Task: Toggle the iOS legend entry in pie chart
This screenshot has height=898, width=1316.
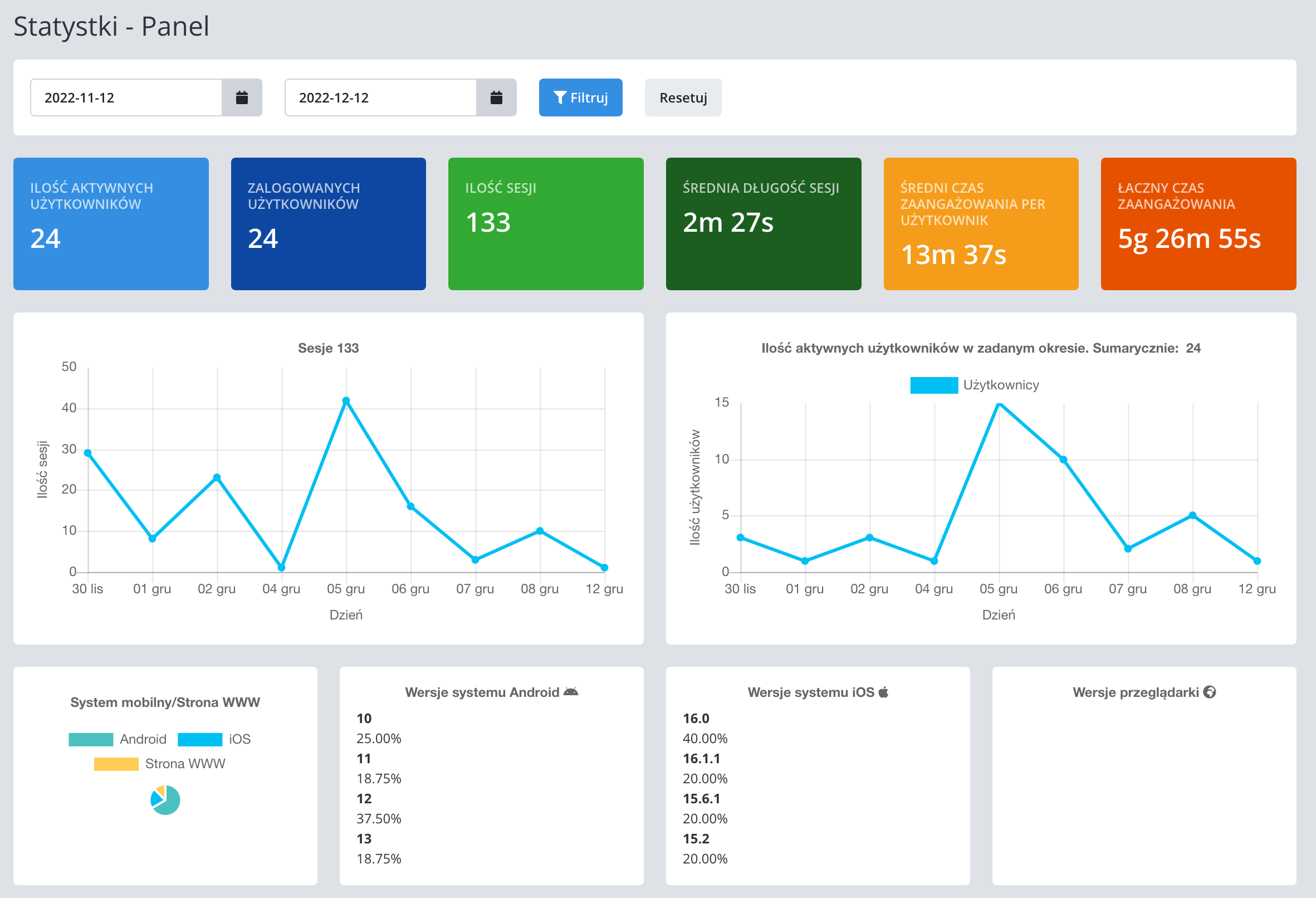Action: point(214,739)
